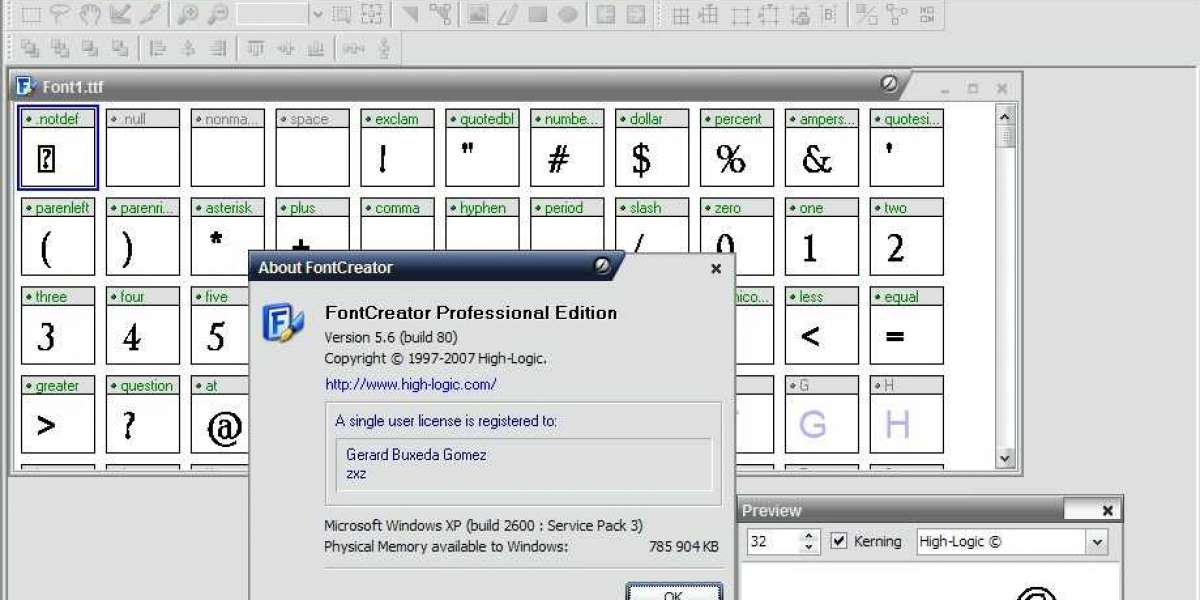Choose the hand pan tool
Image resolution: width=1200 pixels, height=600 pixels.
[90, 14]
